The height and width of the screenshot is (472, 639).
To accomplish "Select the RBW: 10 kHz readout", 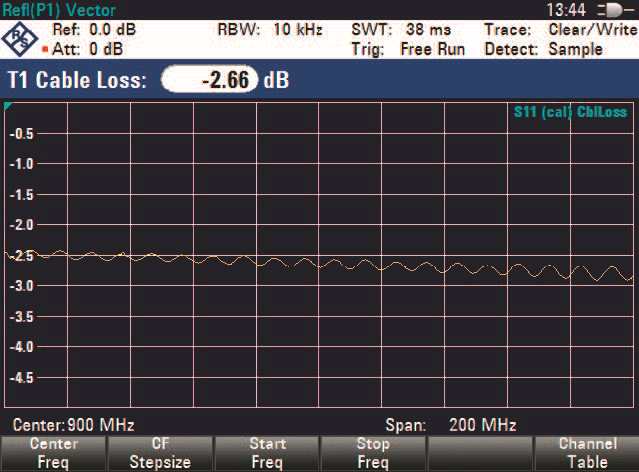I will [x=270, y=29].
